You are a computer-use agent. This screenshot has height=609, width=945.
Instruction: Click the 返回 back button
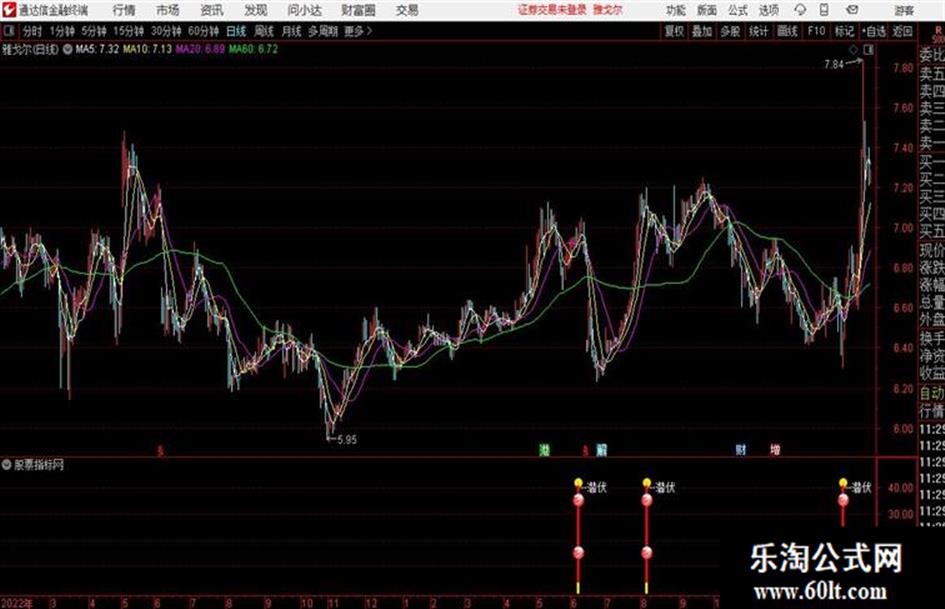(x=902, y=31)
